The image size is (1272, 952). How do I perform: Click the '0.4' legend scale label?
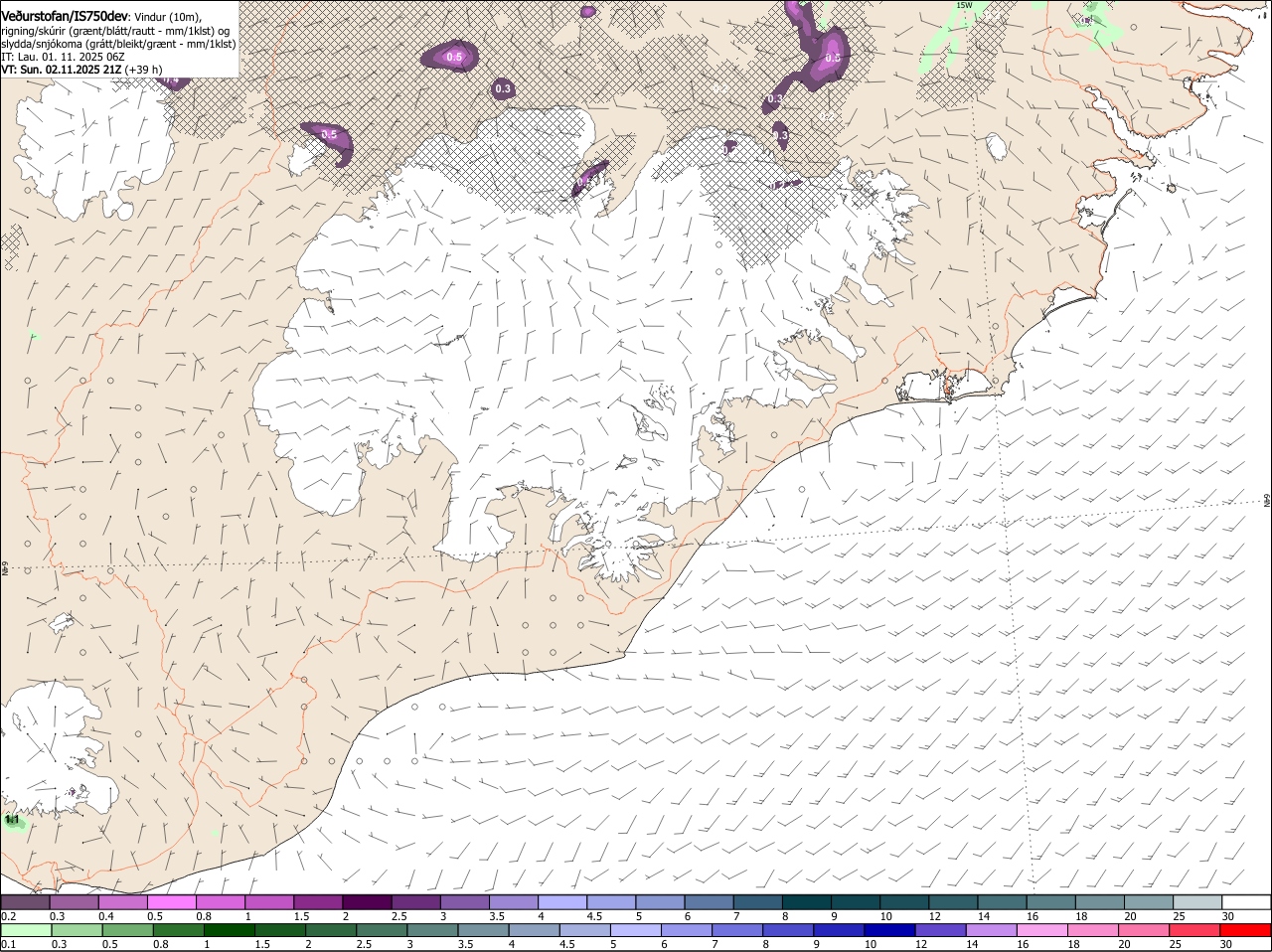coord(106,916)
